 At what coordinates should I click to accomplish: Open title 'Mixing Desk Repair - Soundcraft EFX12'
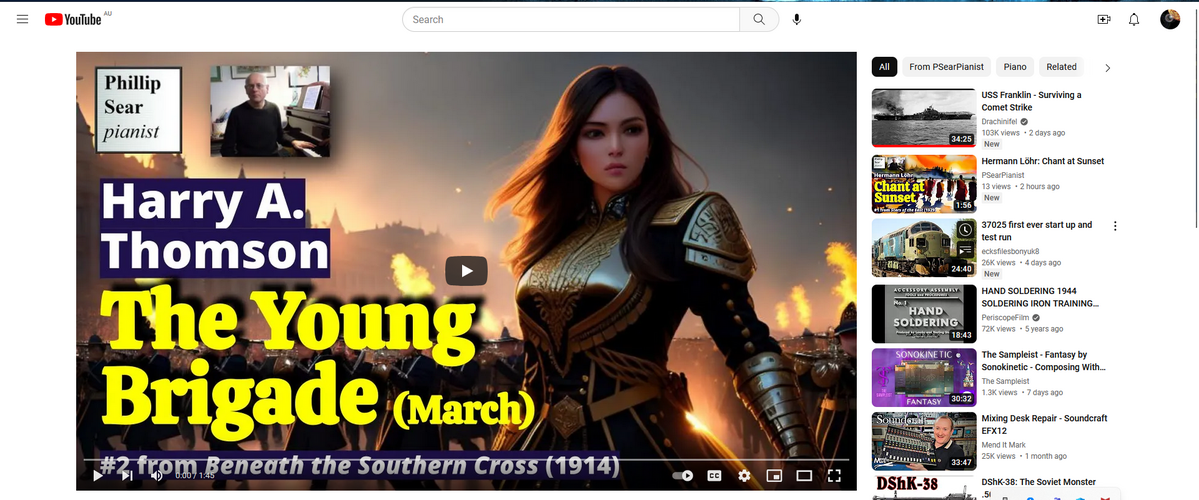[1044, 424]
